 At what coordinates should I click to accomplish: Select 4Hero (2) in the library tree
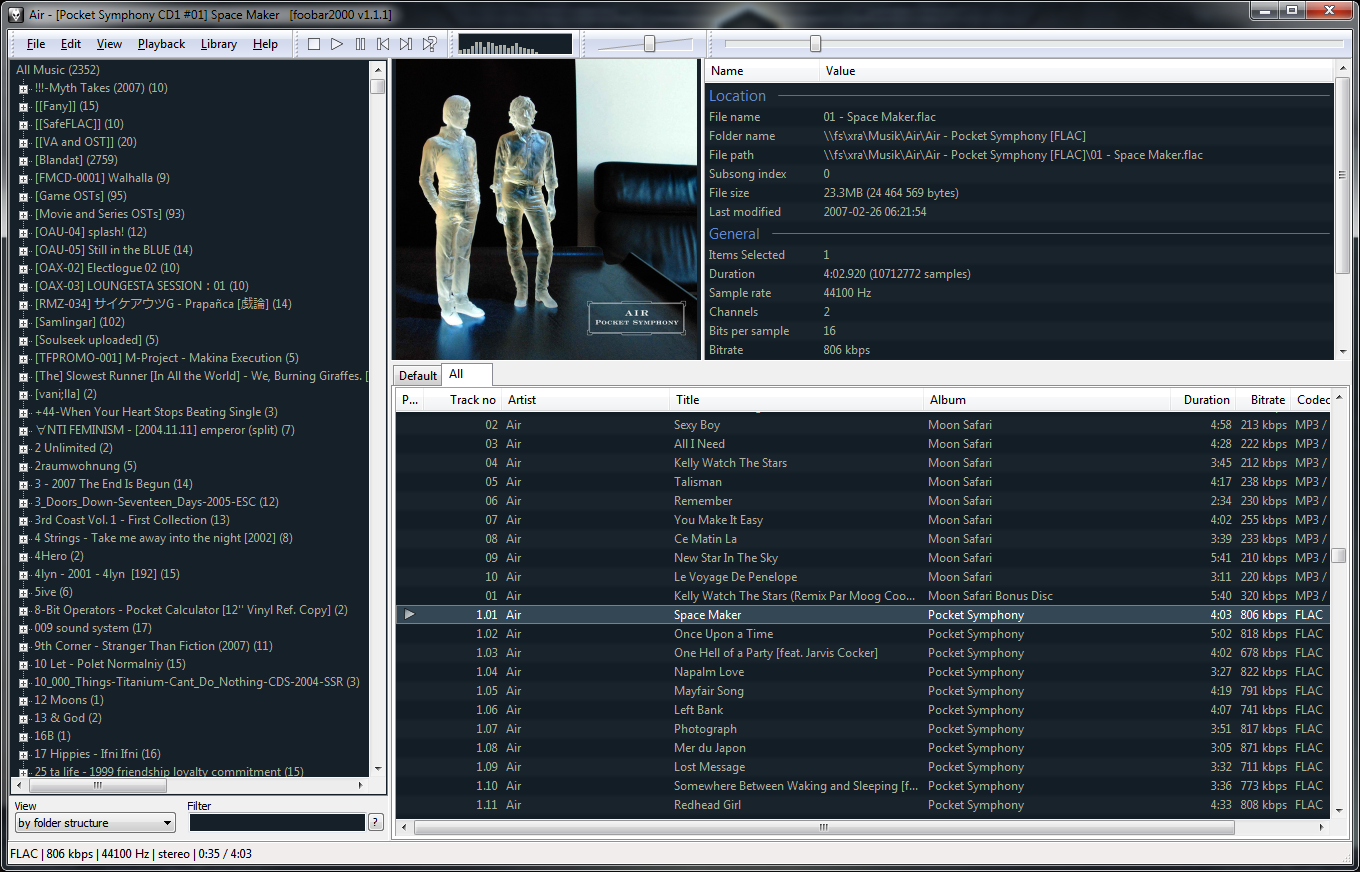coord(59,556)
